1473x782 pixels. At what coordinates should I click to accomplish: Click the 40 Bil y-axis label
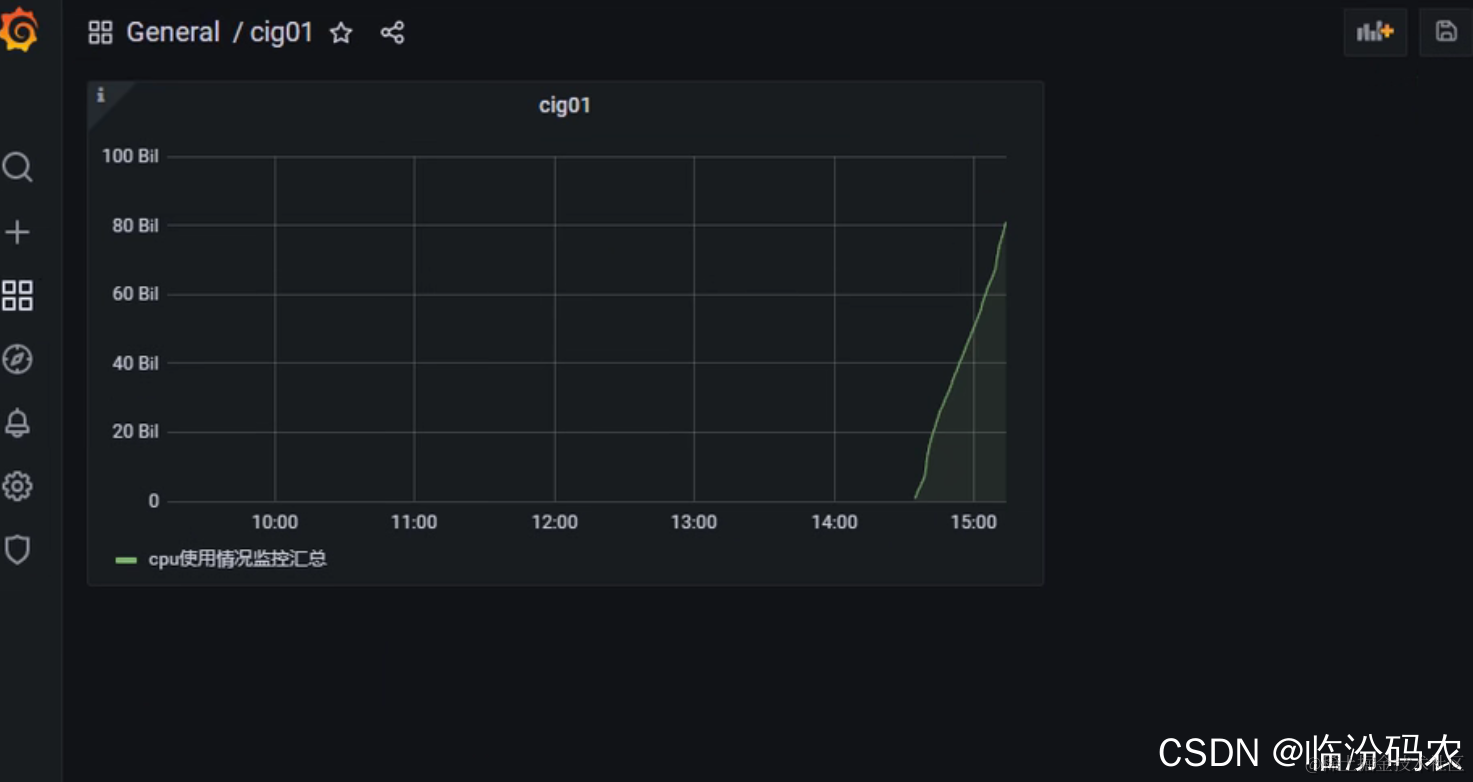[x=135, y=363]
